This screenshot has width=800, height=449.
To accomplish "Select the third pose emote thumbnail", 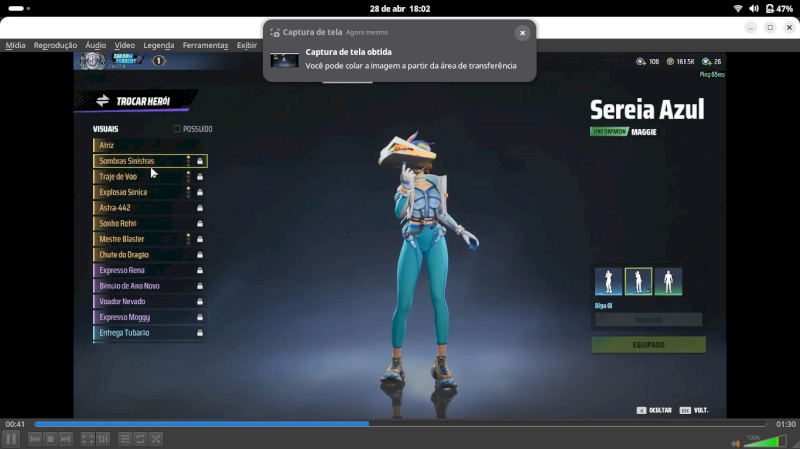I will (x=668, y=281).
